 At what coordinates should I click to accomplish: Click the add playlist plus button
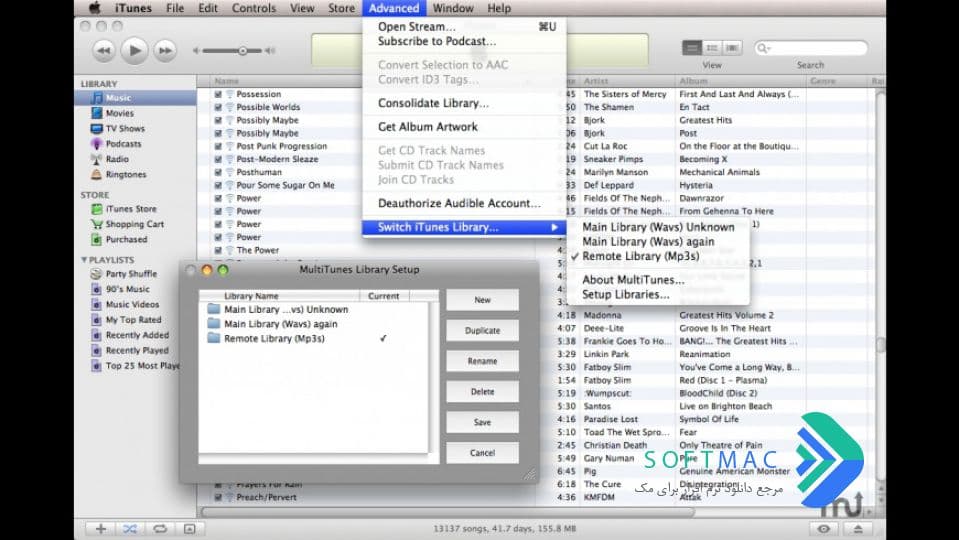101,528
